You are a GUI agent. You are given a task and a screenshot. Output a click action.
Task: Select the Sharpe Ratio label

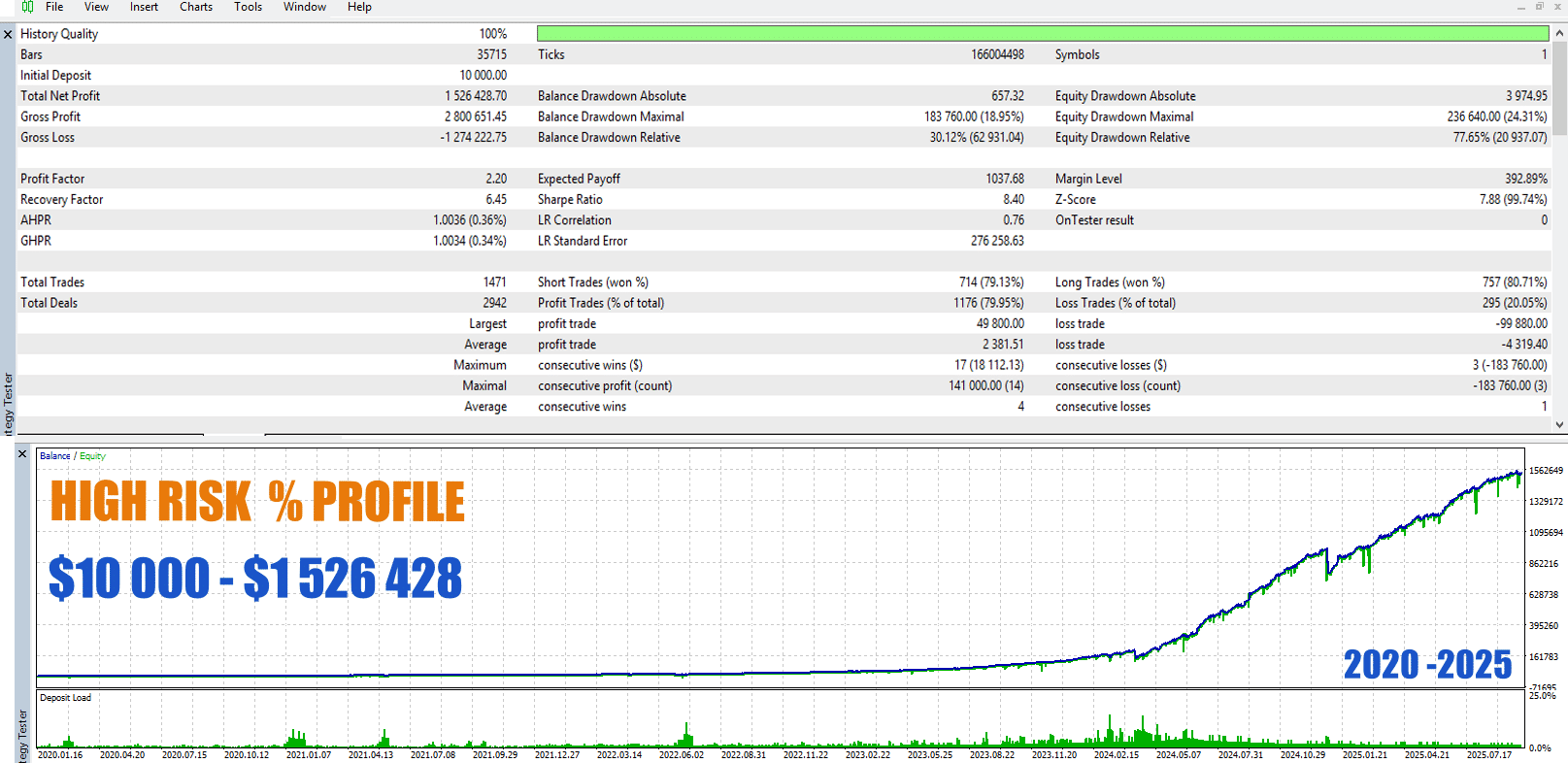(570, 200)
